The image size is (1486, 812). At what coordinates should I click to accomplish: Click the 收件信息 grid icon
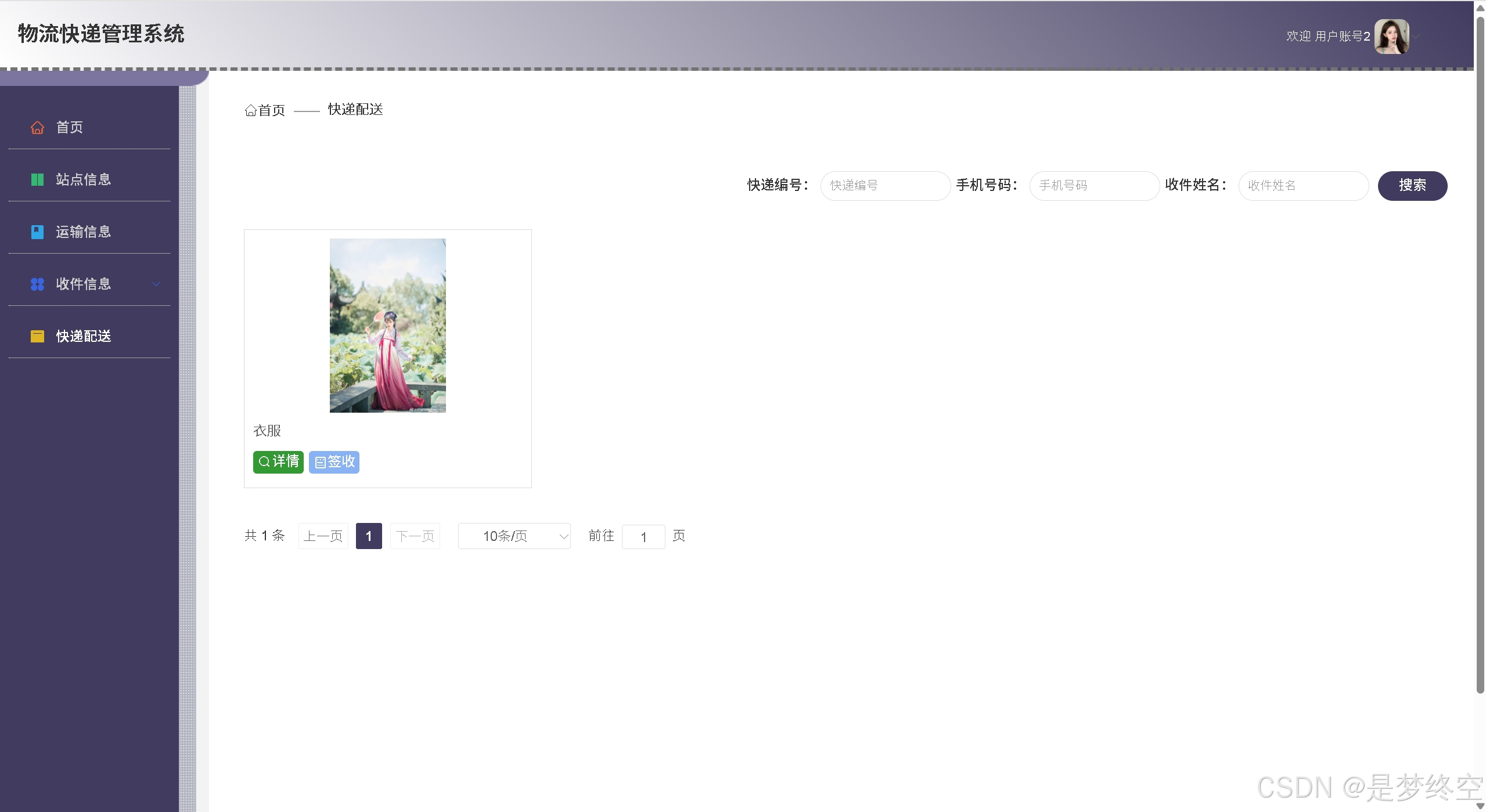tap(37, 284)
